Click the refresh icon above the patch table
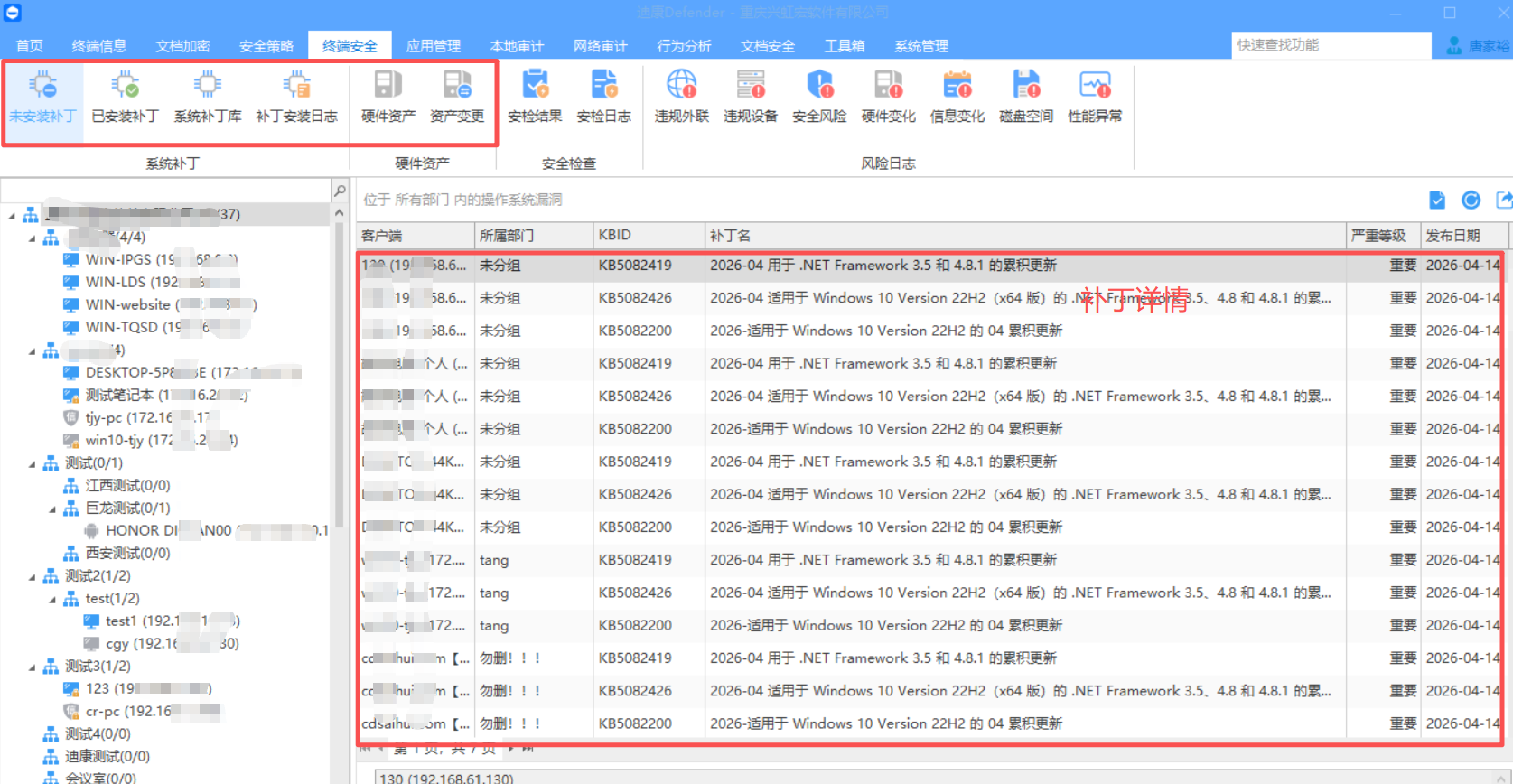The image size is (1513, 784). pyautogui.click(x=1471, y=200)
